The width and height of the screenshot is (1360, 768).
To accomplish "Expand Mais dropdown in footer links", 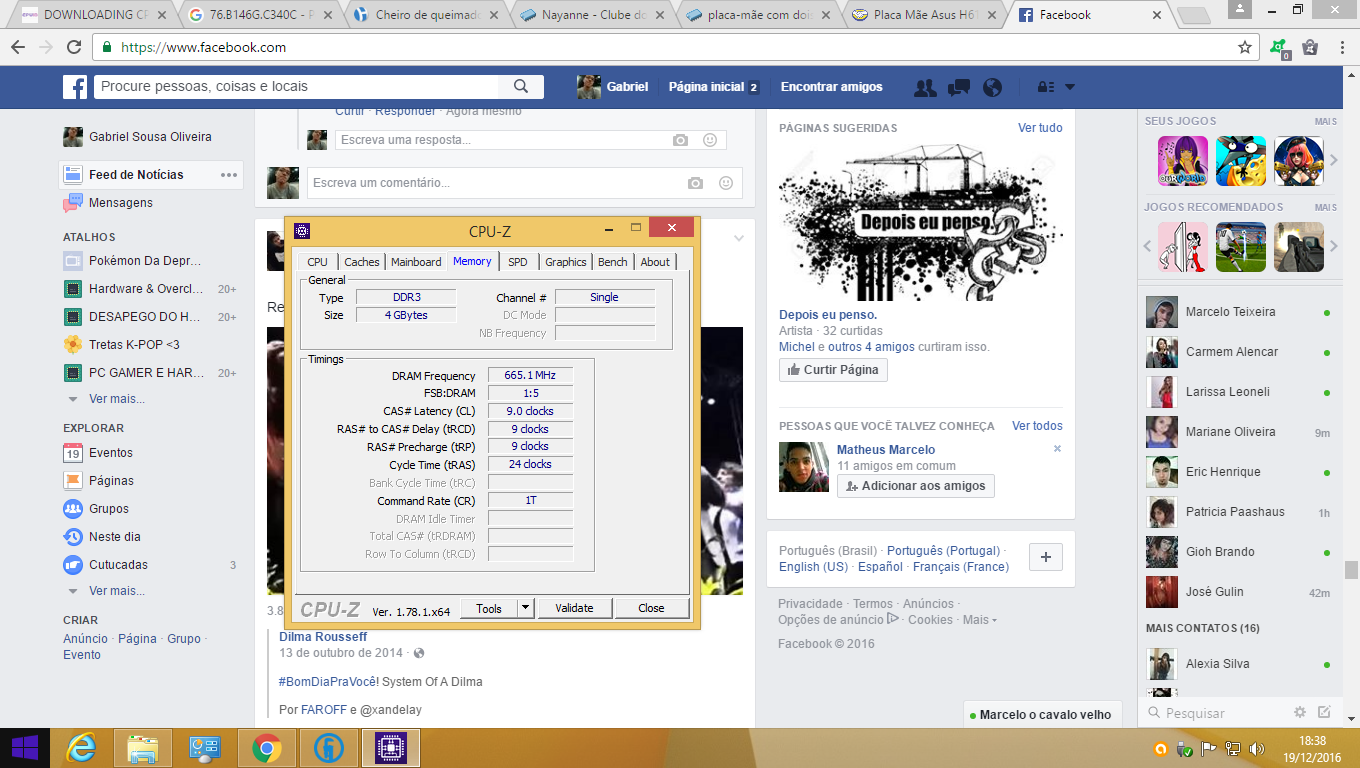I will tap(980, 620).
